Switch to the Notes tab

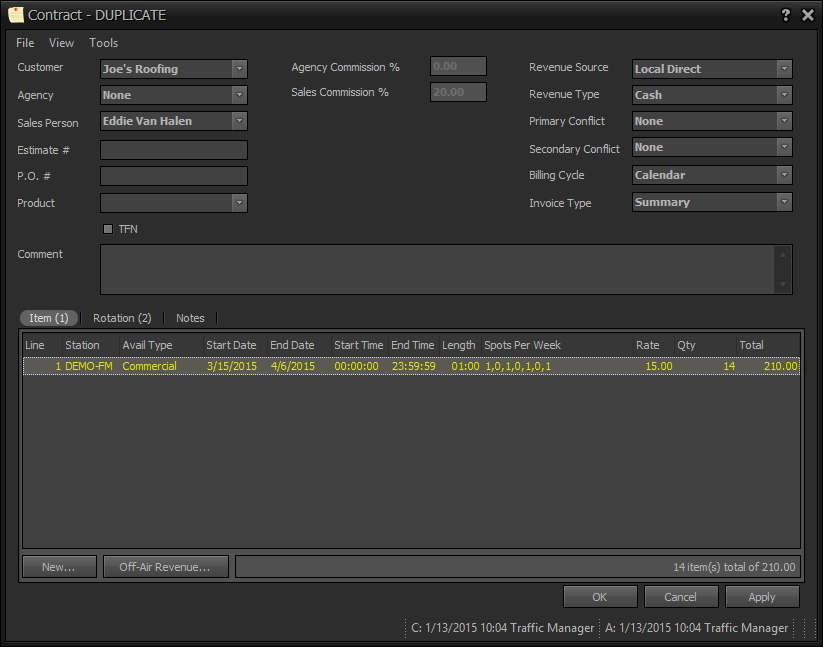pos(190,318)
